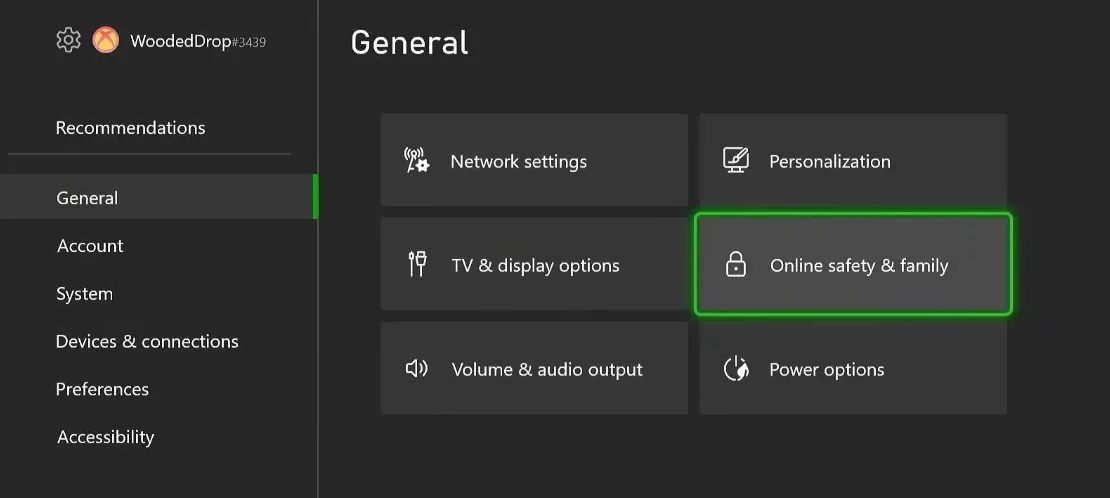The height and width of the screenshot is (498, 1110).
Task: Click the General page heading
Action: click(409, 42)
